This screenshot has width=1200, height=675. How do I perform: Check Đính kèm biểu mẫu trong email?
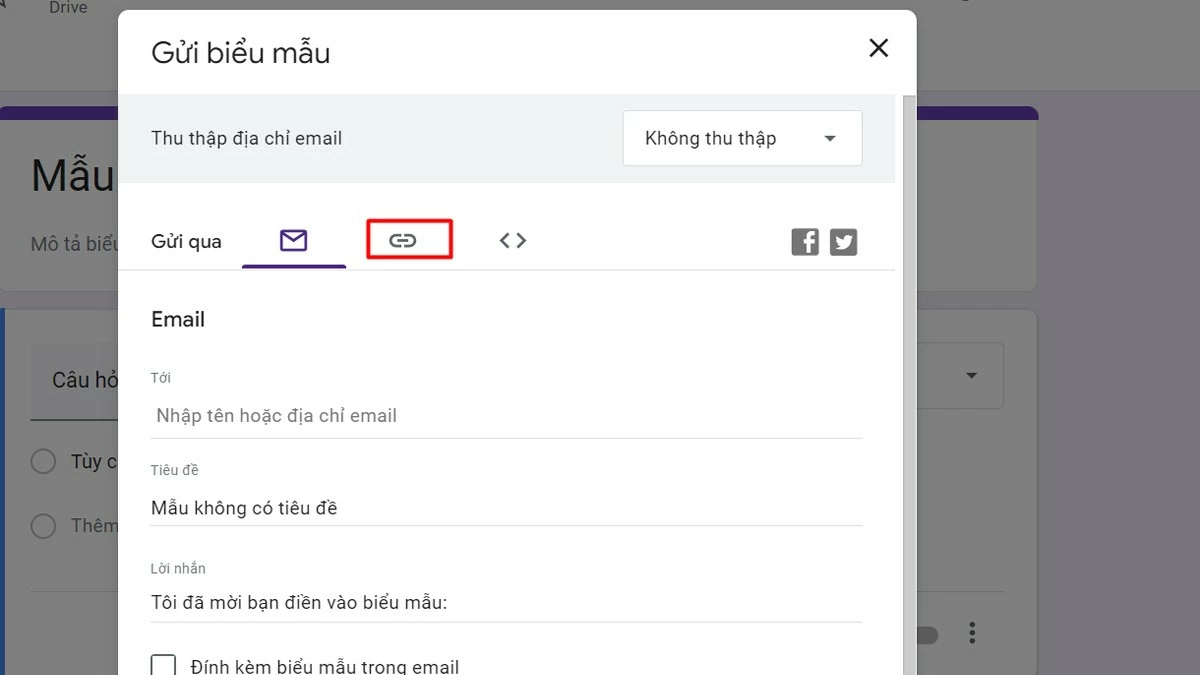click(x=163, y=663)
